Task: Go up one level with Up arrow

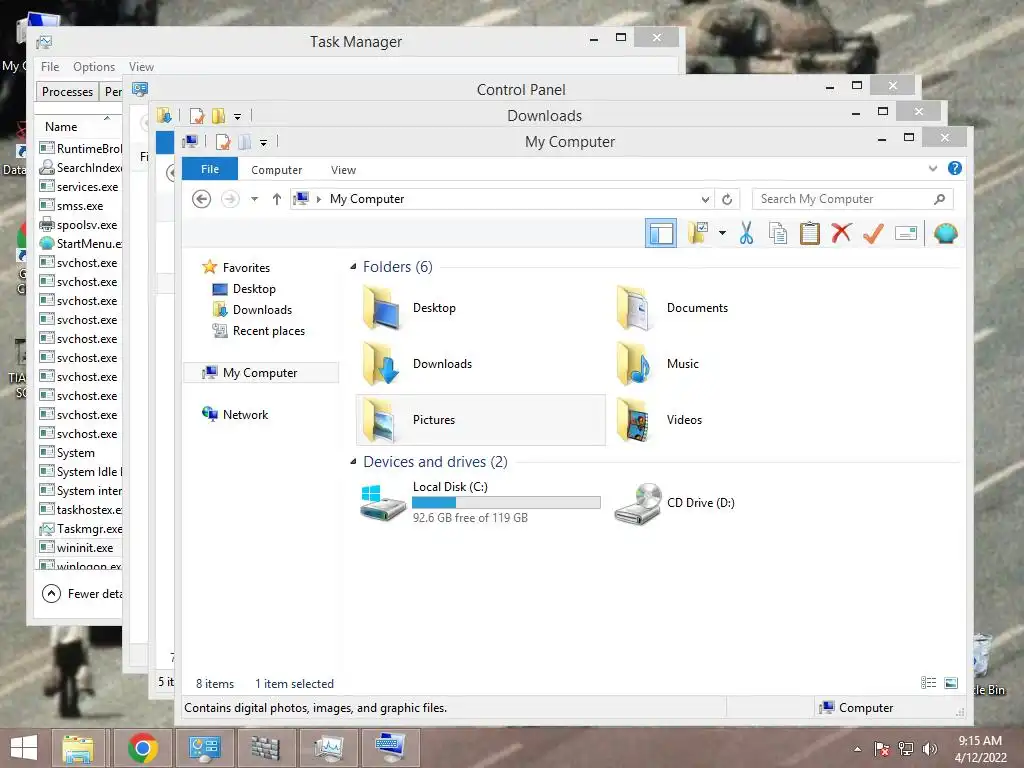Action: (277, 199)
